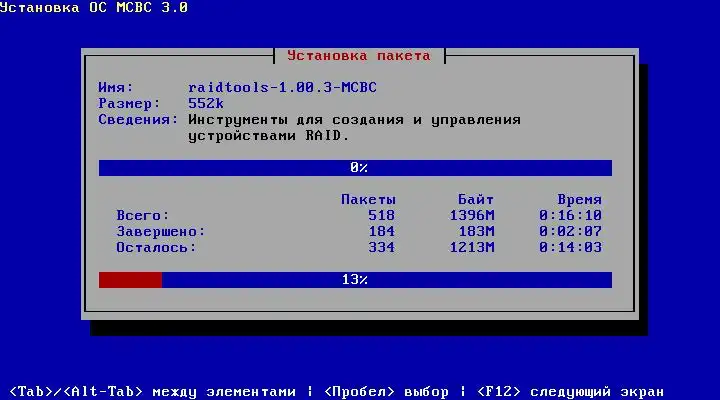The height and width of the screenshot is (400, 720).
Task: Click the 'Байт' column header
Action: tap(476, 199)
